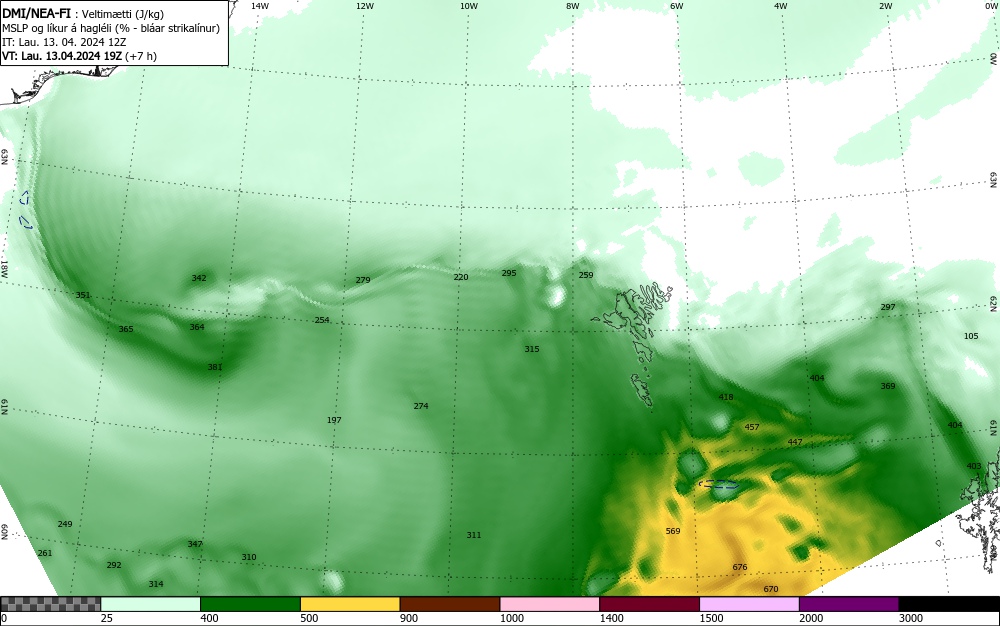
Task: Click the CAPE value 369
Action: [888, 386]
